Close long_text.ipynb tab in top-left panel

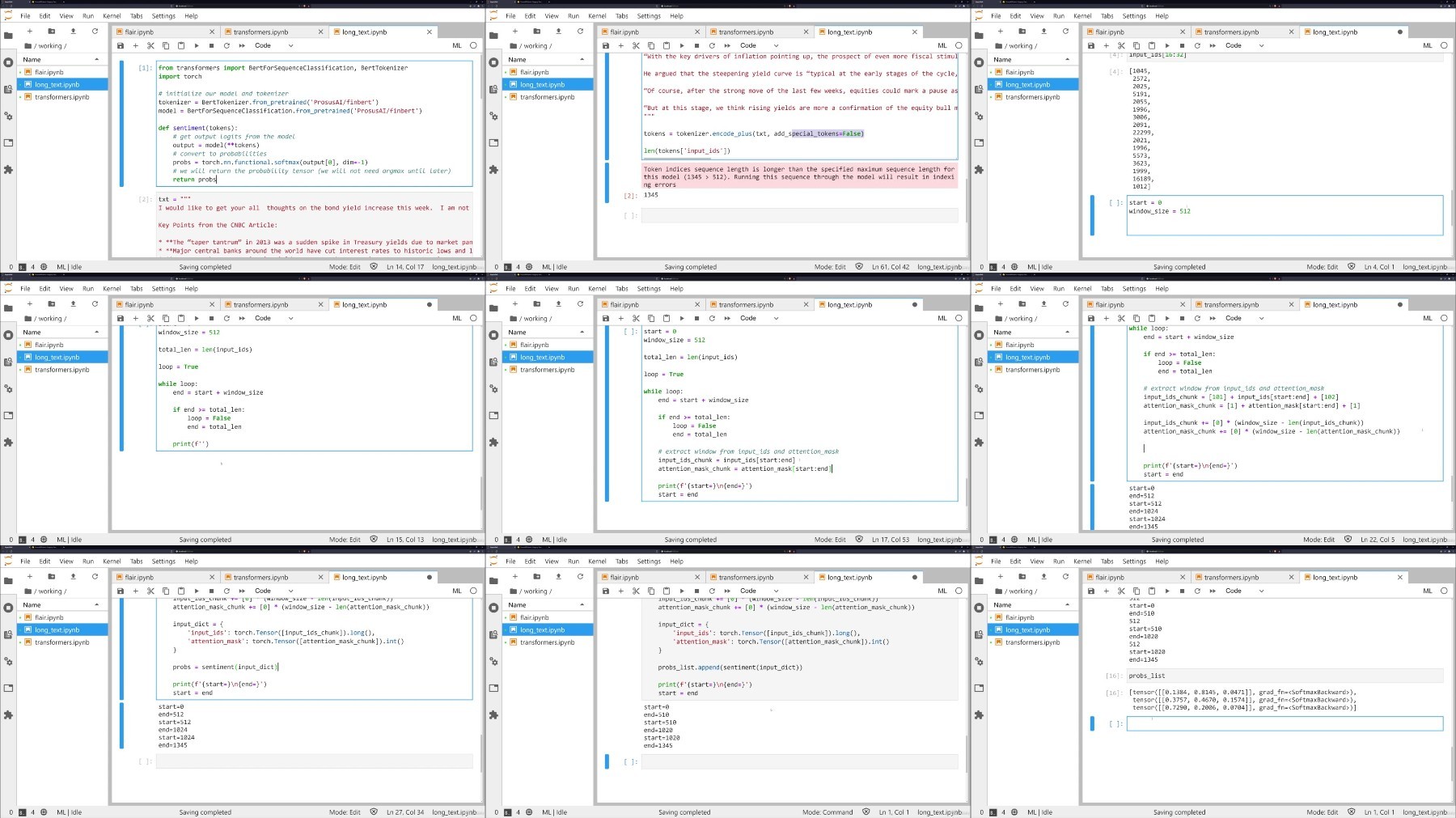(x=430, y=32)
